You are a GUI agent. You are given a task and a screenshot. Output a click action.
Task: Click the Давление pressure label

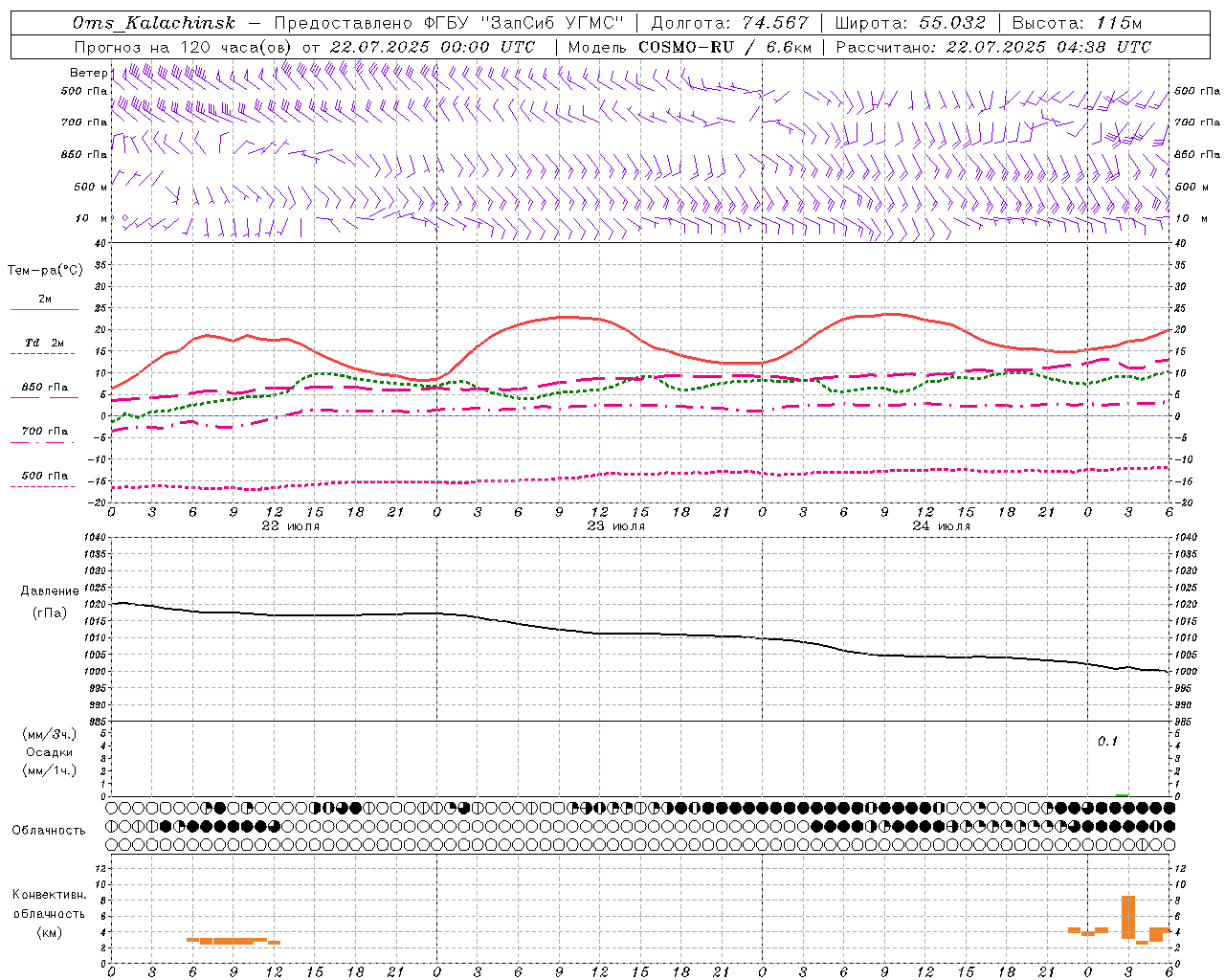click(50, 591)
